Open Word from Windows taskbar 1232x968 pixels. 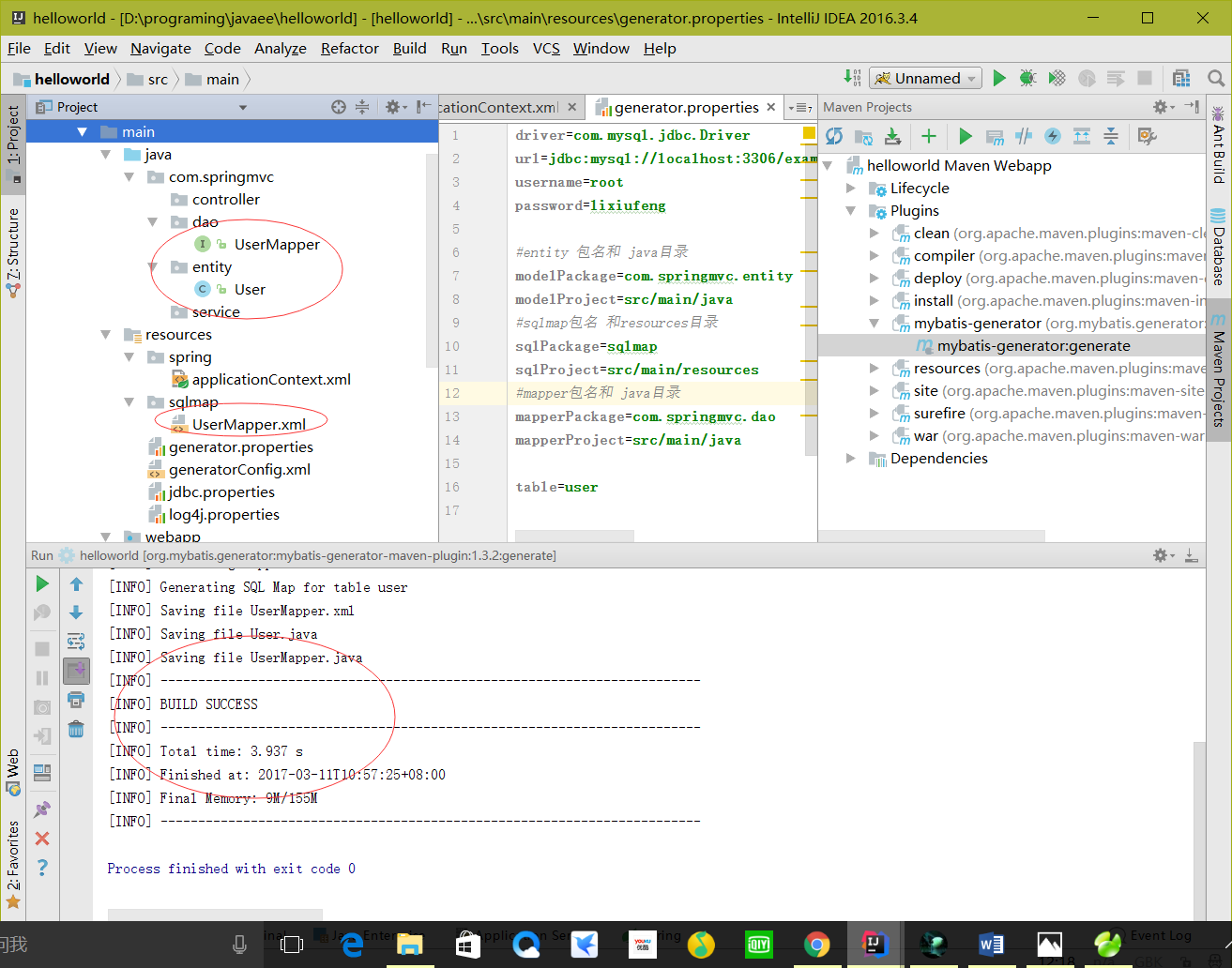click(991, 945)
